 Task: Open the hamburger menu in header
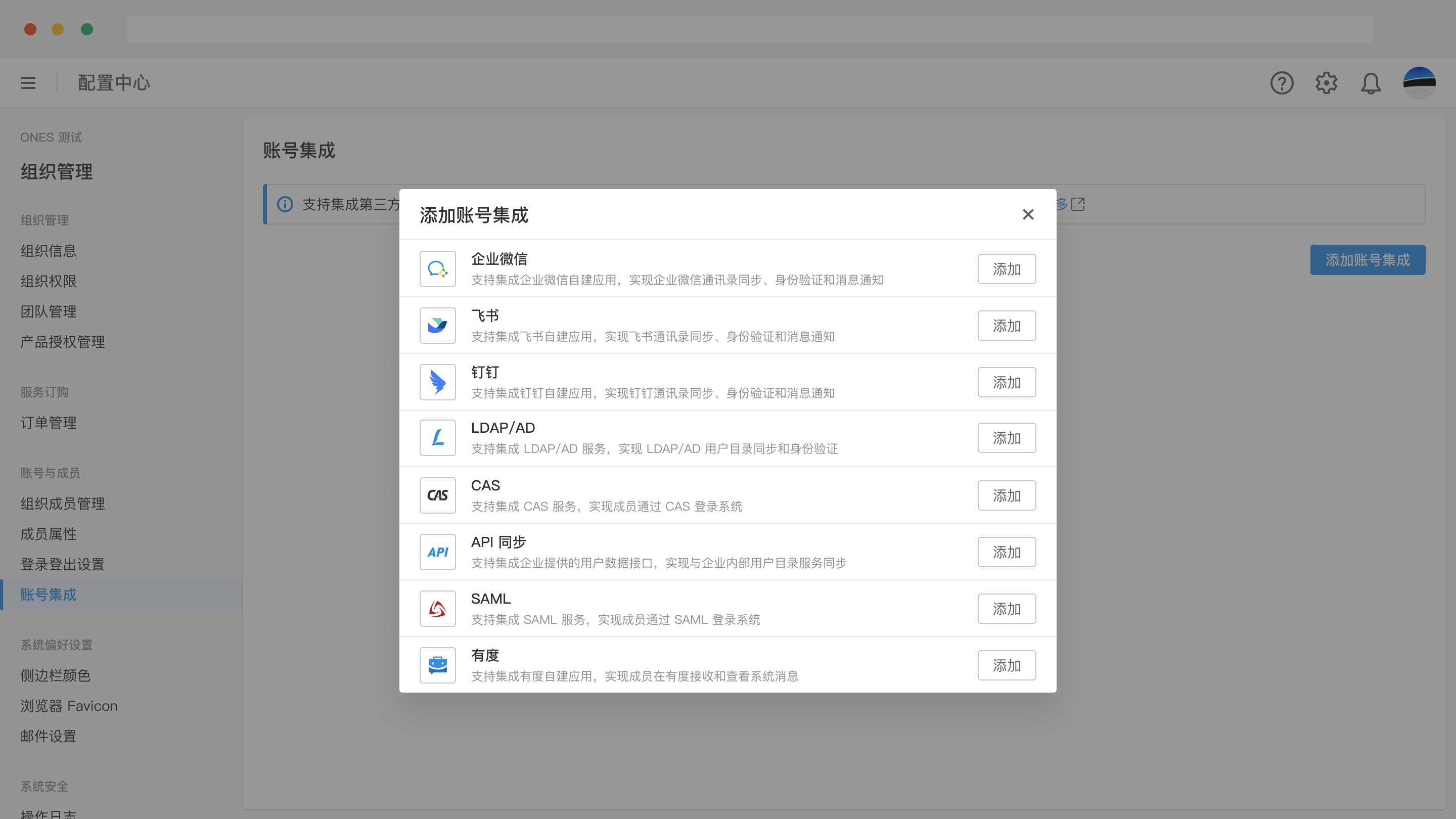28,83
